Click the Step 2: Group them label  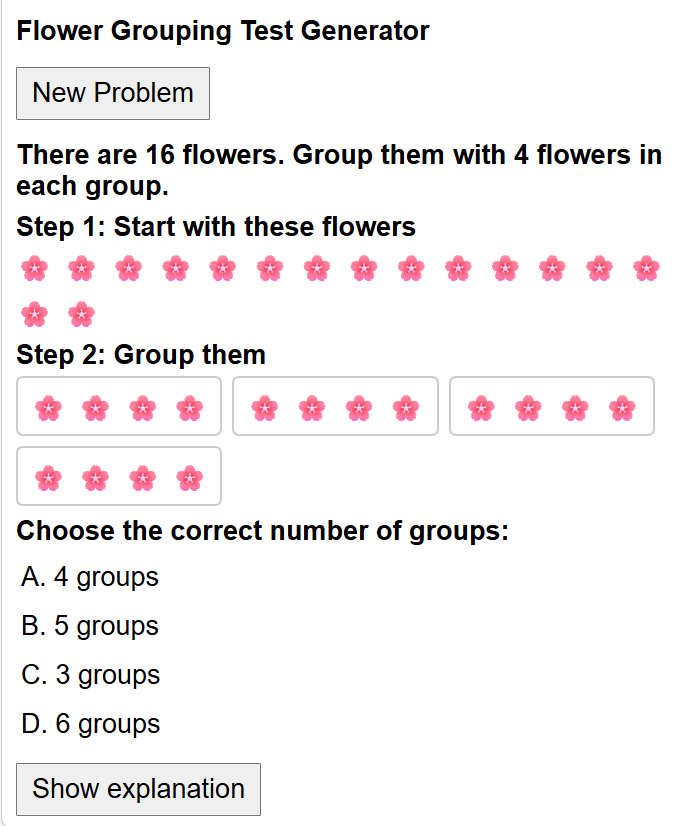click(141, 355)
